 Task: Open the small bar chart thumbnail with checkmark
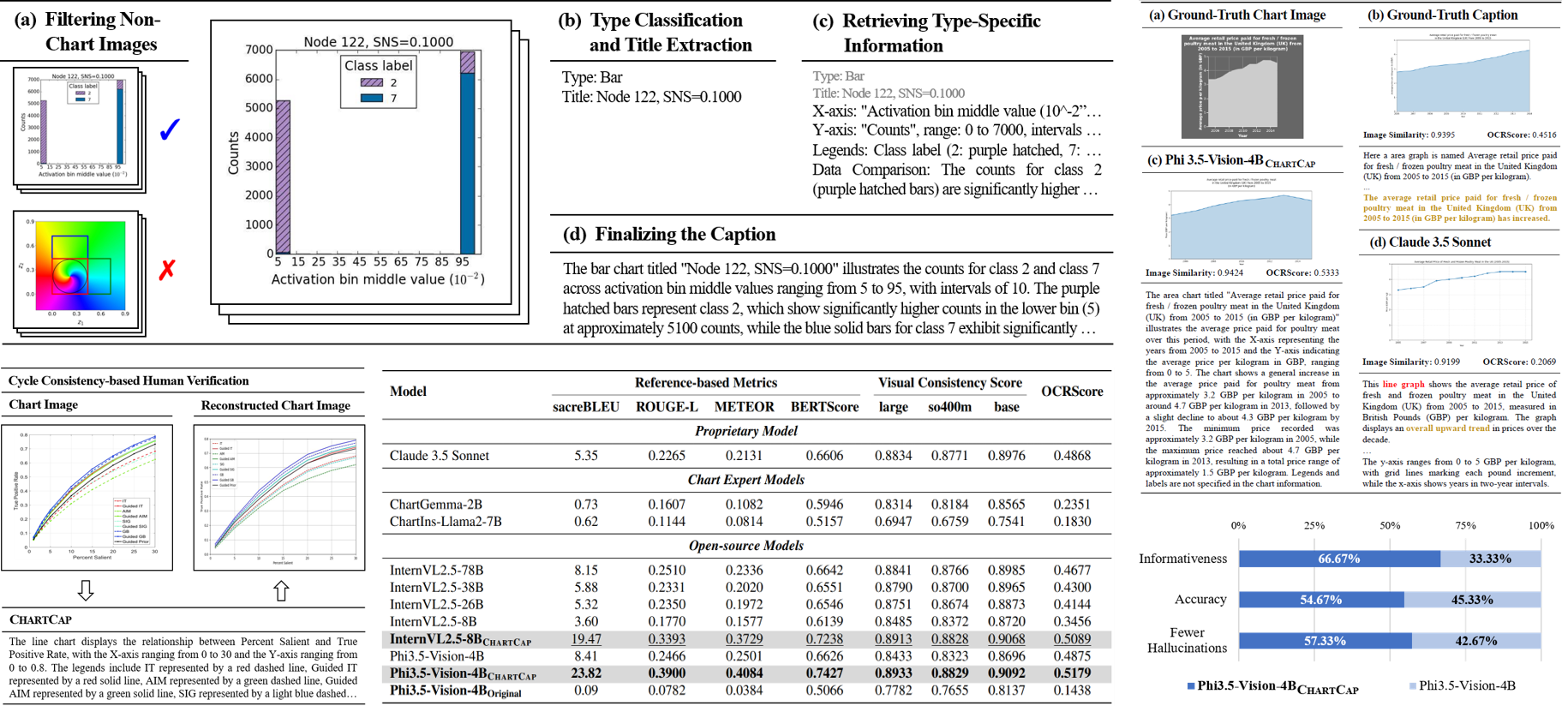76,125
